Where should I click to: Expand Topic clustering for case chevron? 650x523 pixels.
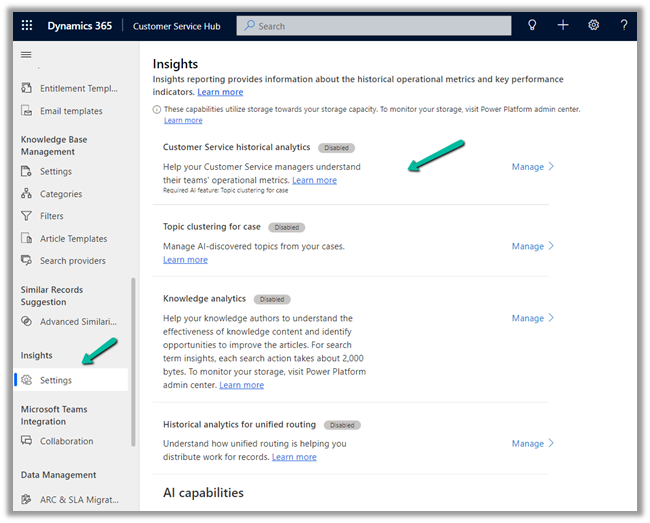pos(551,246)
